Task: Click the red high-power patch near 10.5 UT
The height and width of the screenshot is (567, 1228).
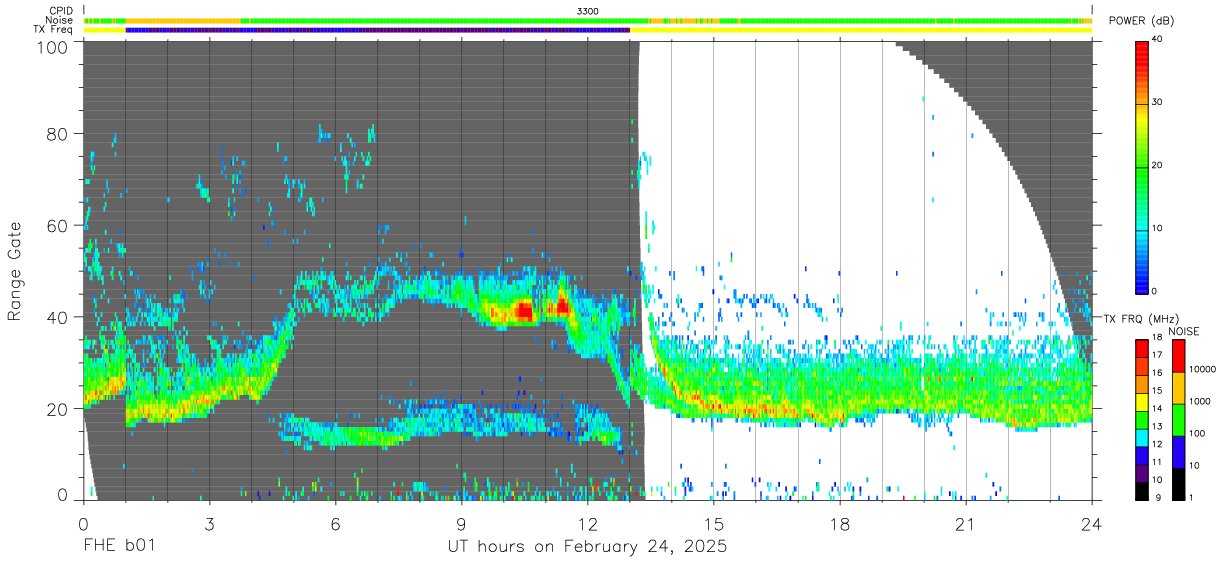Action: coord(523,312)
